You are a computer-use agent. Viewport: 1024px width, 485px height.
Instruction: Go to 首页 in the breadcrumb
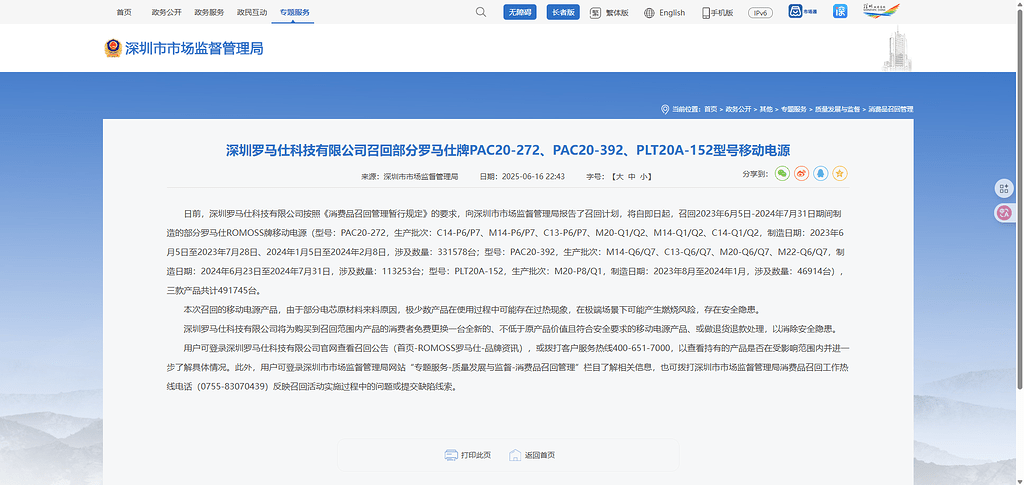click(711, 110)
